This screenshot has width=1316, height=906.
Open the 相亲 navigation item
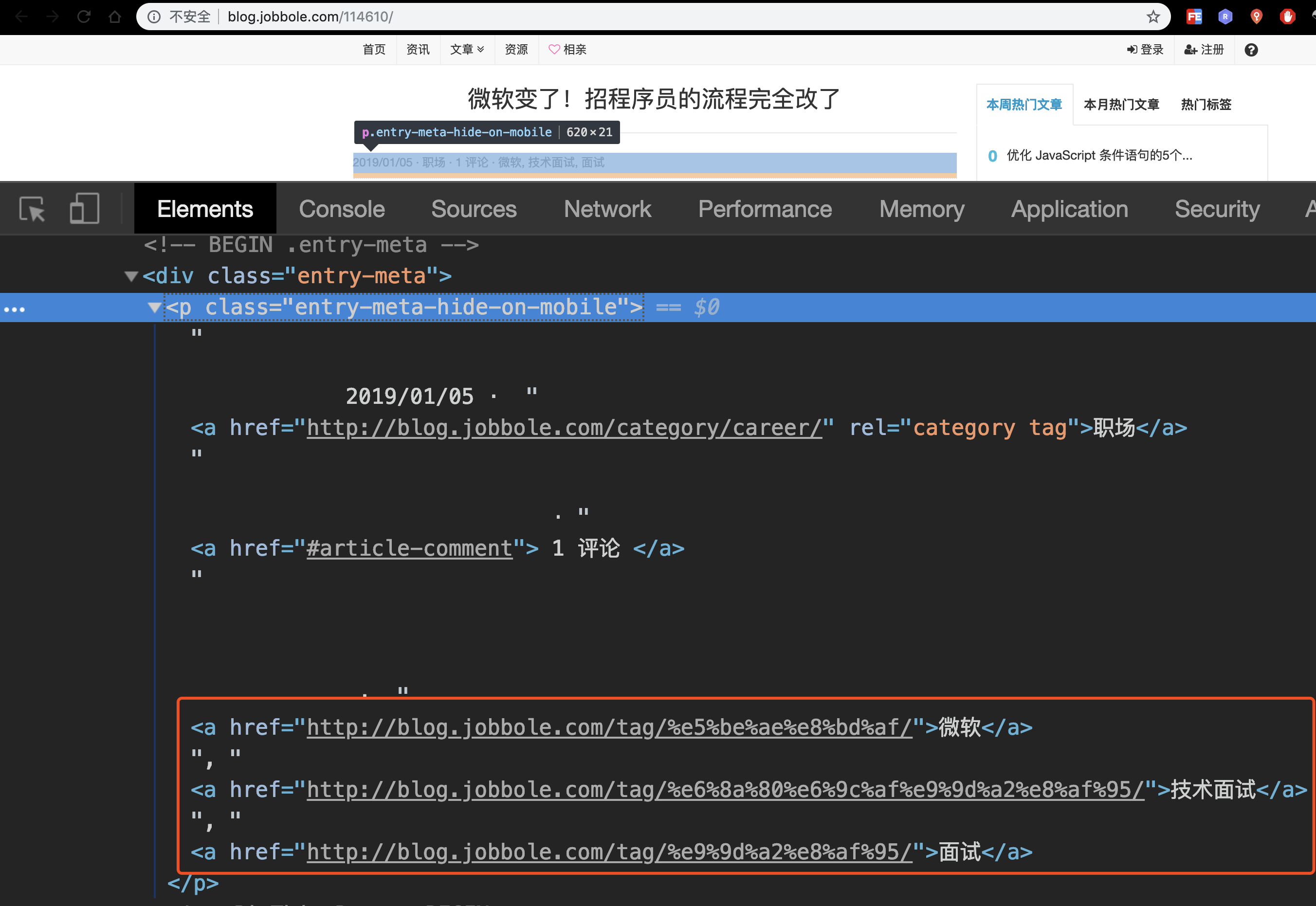point(567,50)
